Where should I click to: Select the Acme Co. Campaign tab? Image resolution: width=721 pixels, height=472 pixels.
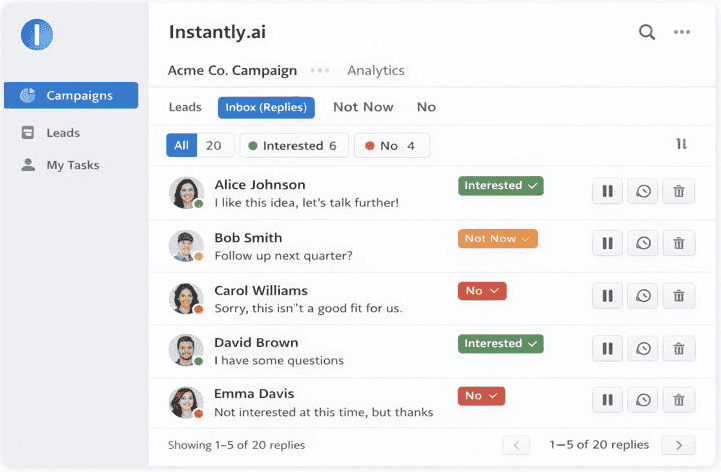point(232,70)
